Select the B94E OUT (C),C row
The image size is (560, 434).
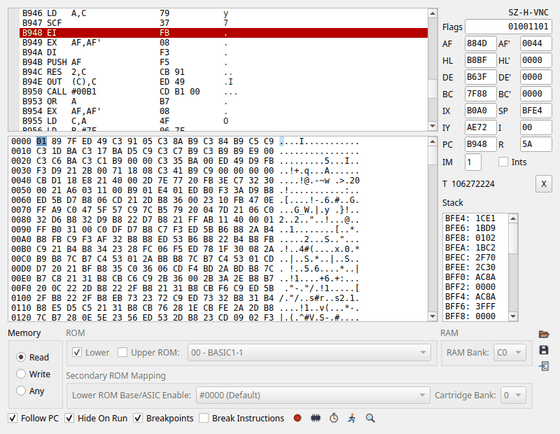click(x=224, y=82)
